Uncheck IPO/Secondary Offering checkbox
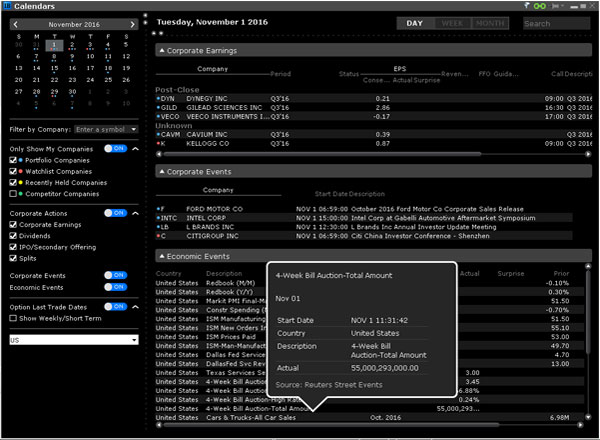 [x=13, y=247]
